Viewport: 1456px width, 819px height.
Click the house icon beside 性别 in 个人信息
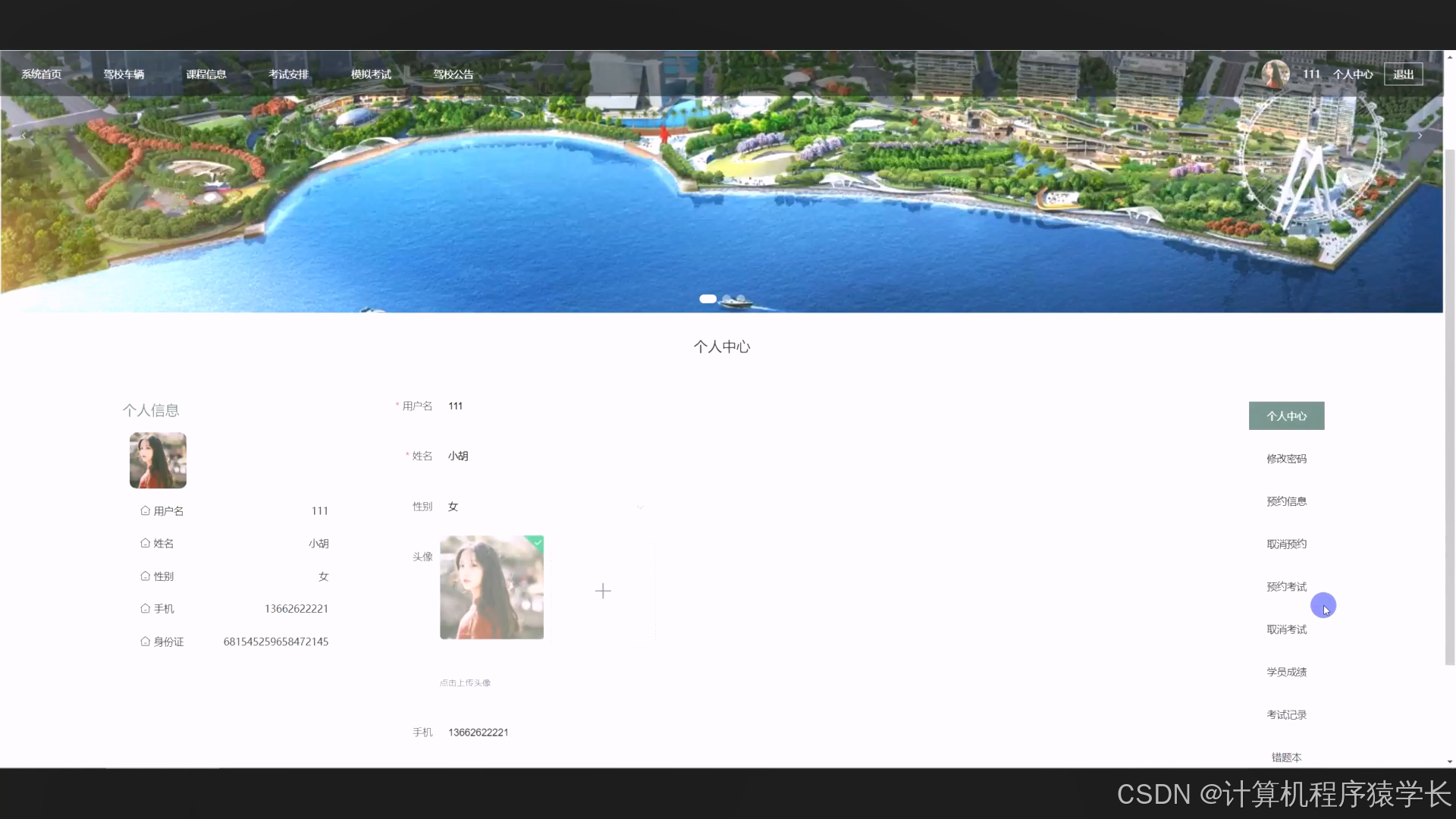coord(145,576)
